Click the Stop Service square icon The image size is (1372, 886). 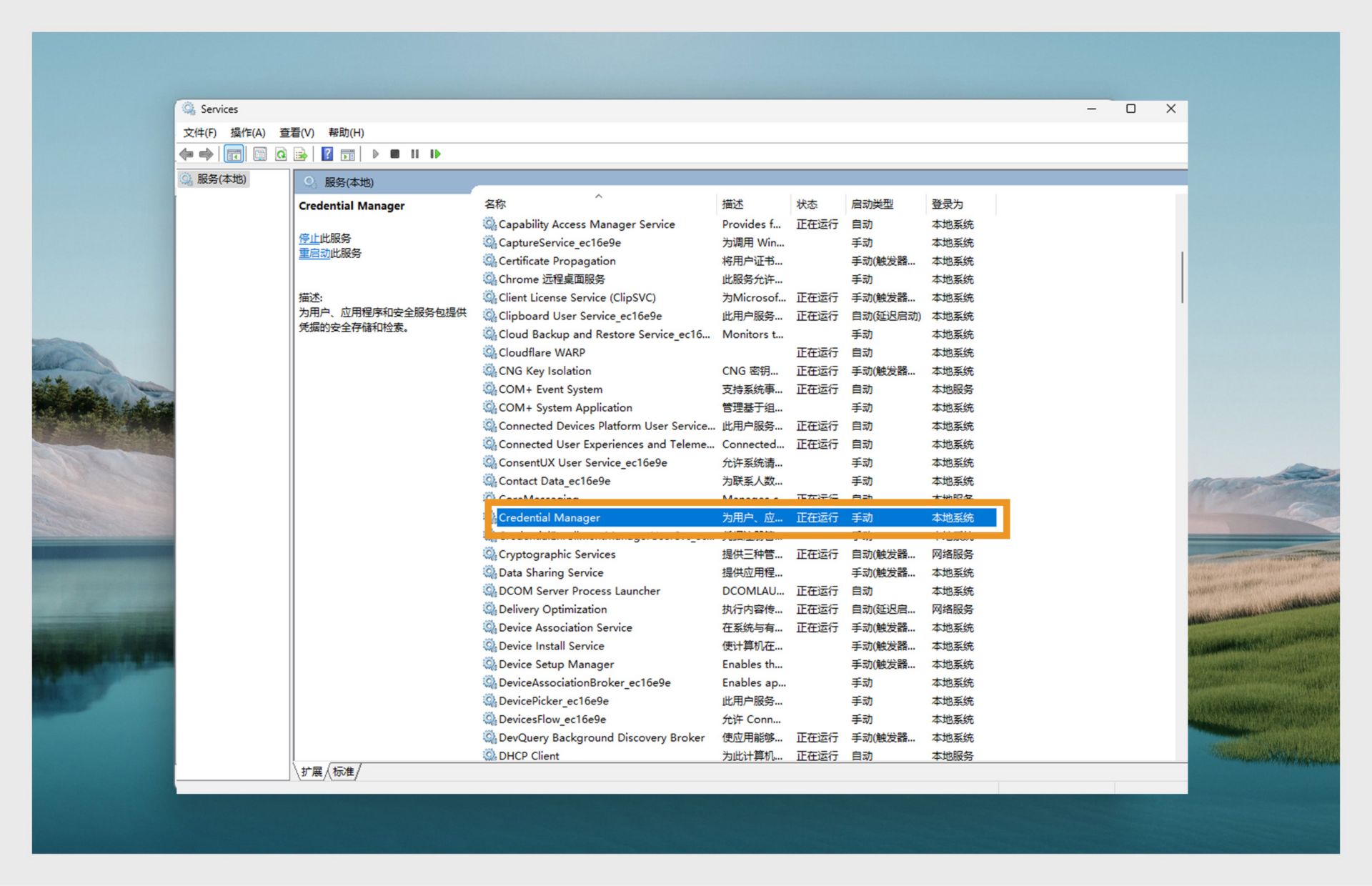(x=394, y=154)
